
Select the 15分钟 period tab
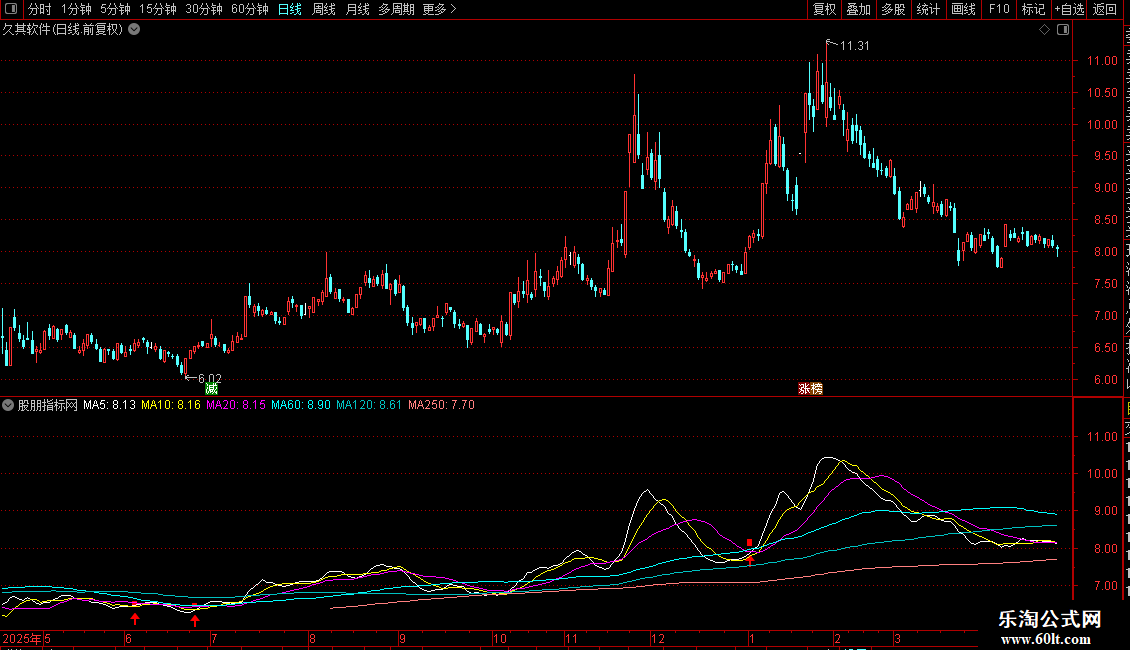(158, 9)
